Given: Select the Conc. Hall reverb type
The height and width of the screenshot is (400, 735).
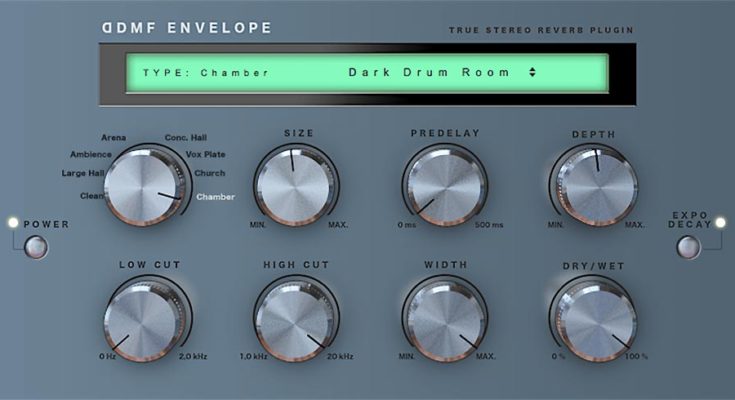Looking at the screenshot, I should point(184,137).
